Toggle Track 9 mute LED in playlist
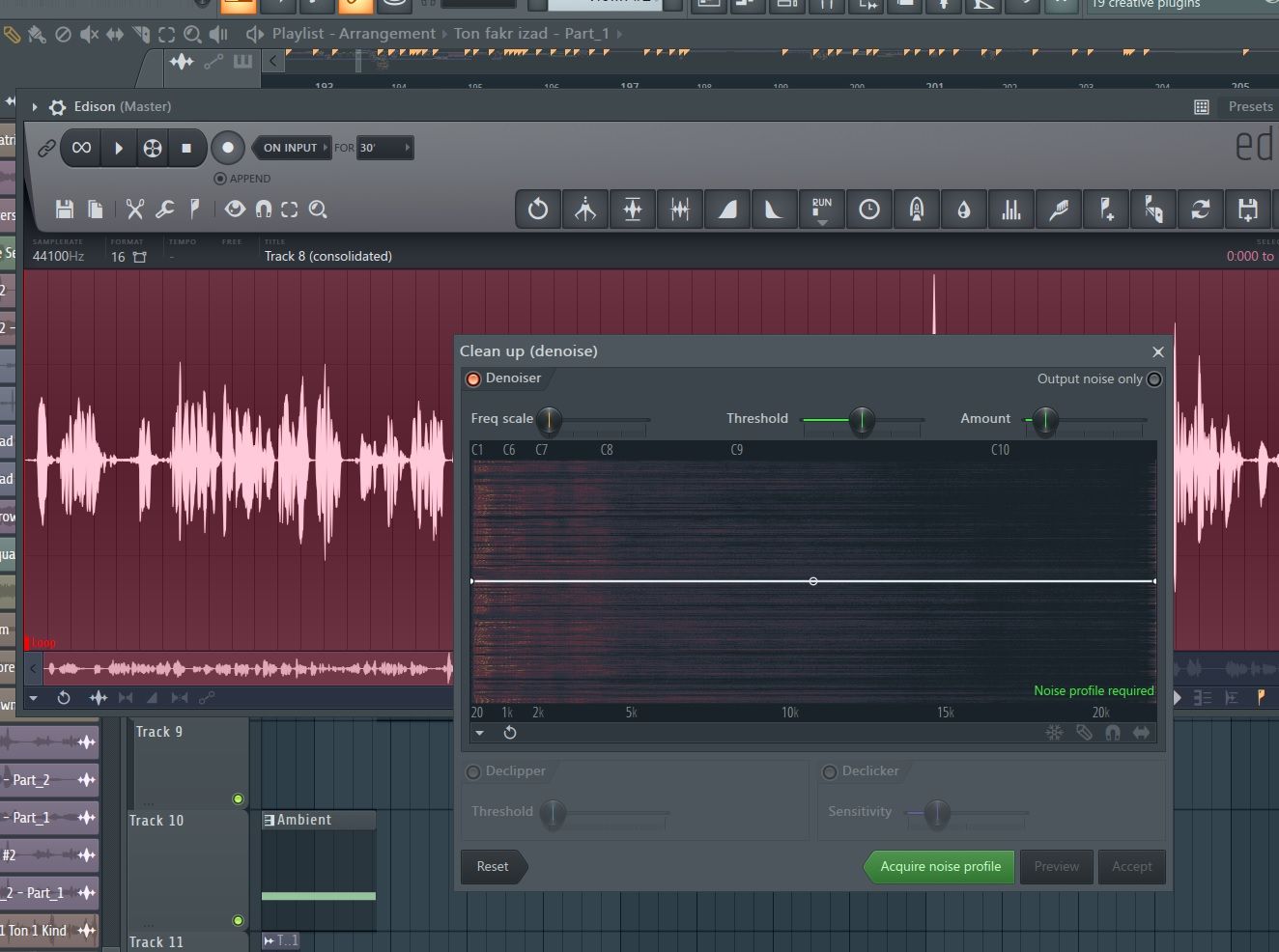Screen dimensions: 1279x952 click(238, 799)
